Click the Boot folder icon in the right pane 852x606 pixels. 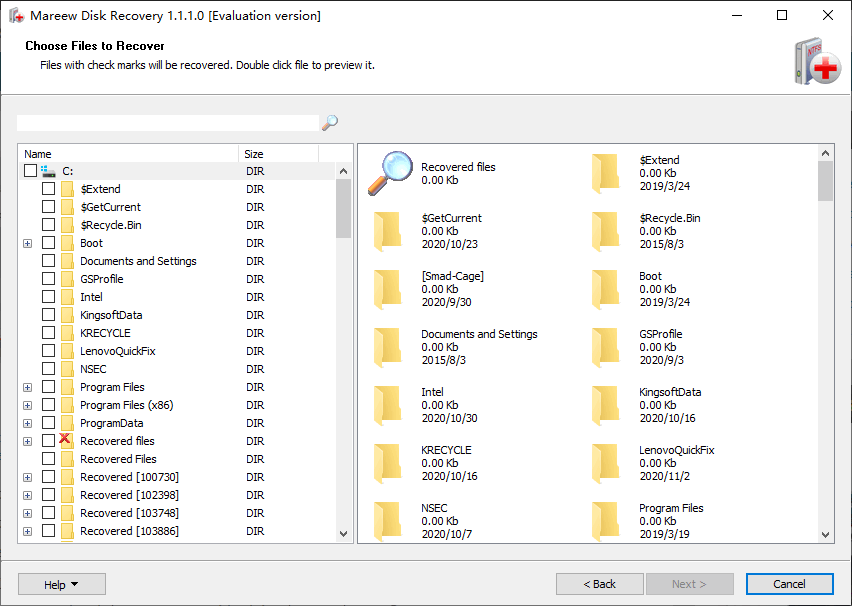point(605,290)
